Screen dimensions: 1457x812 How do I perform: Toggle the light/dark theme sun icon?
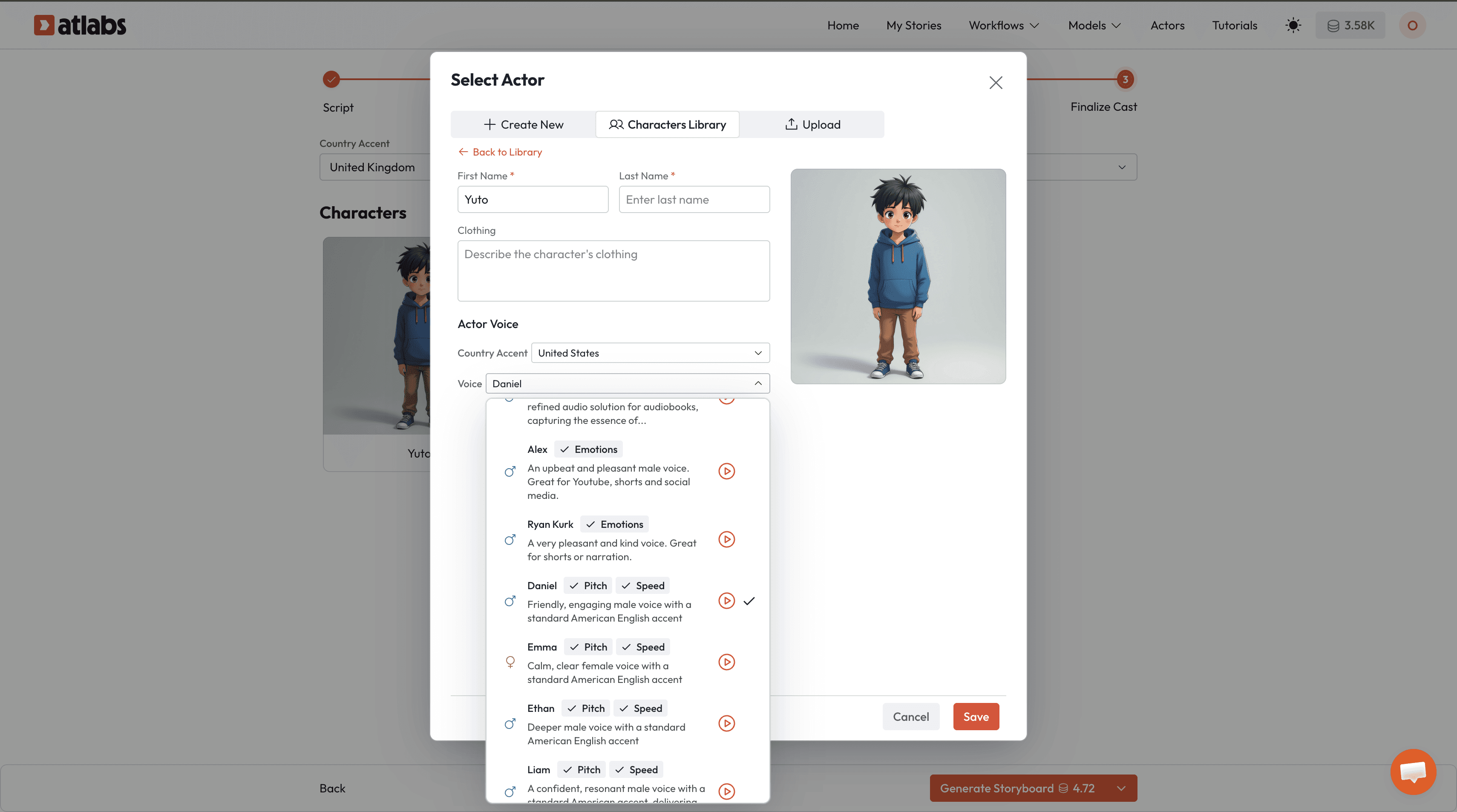pyautogui.click(x=1293, y=26)
